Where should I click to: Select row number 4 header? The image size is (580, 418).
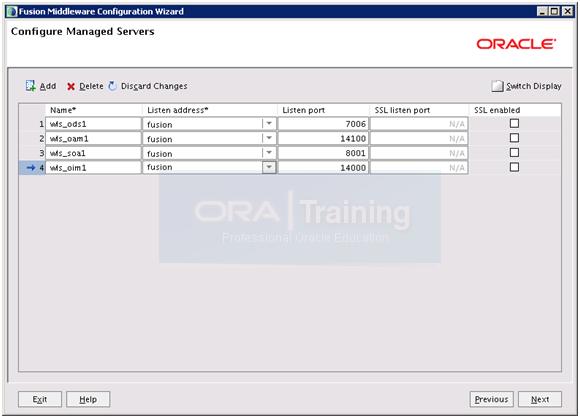pos(32,168)
